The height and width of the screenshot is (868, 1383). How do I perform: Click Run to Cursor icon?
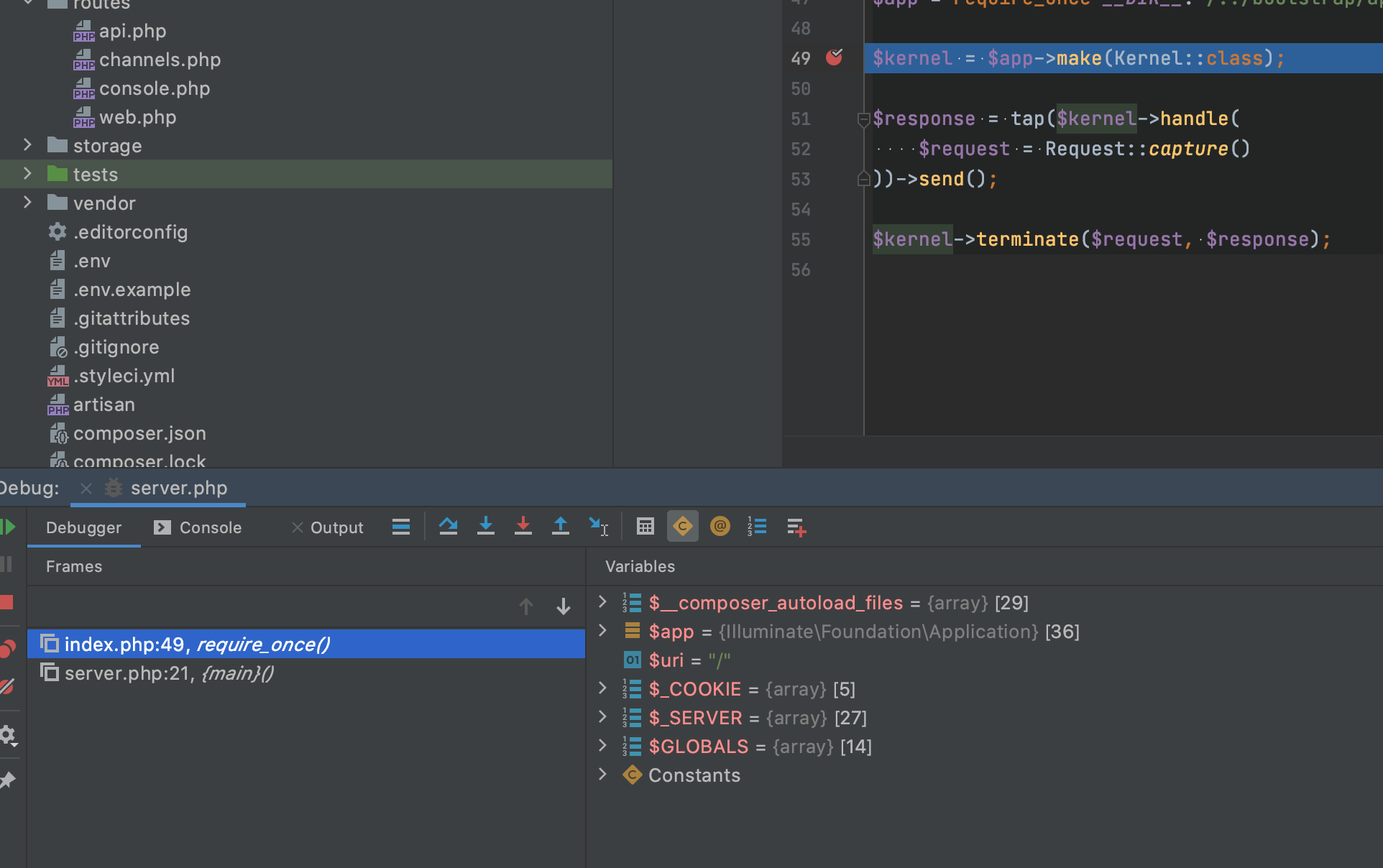point(598,527)
